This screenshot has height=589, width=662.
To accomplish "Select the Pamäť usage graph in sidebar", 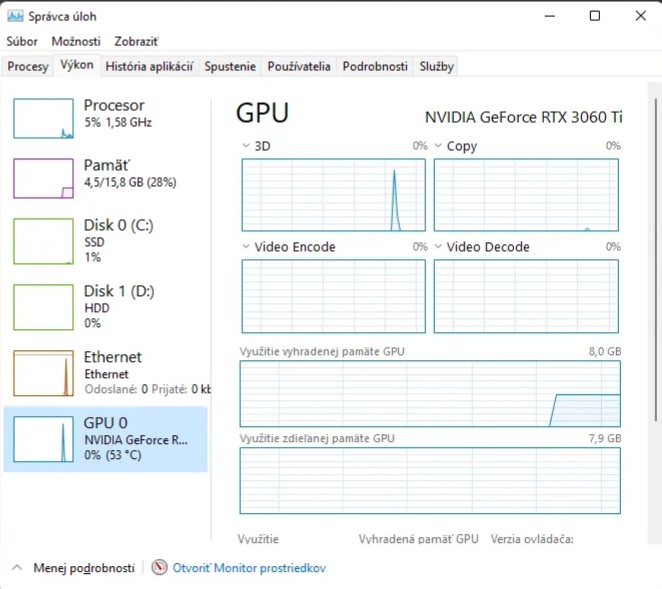I will pos(43,179).
